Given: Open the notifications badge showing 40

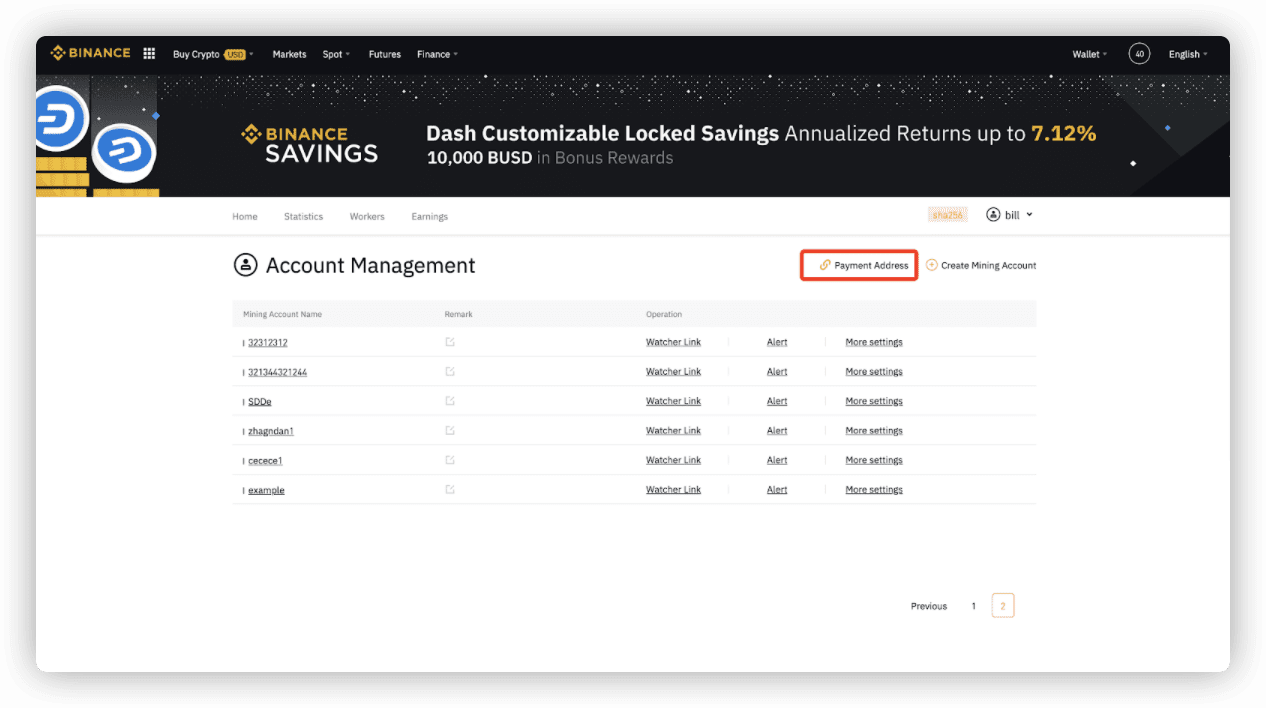Looking at the screenshot, I should click(1139, 54).
